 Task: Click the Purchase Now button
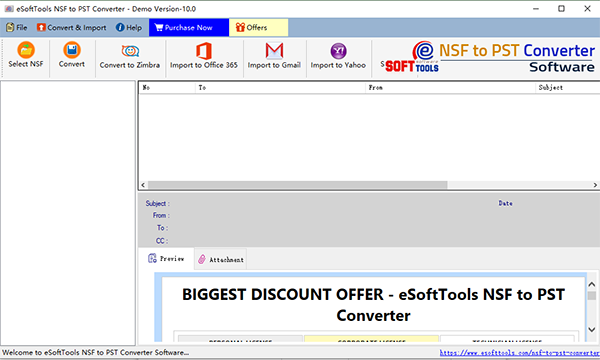(x=189, y=28)
